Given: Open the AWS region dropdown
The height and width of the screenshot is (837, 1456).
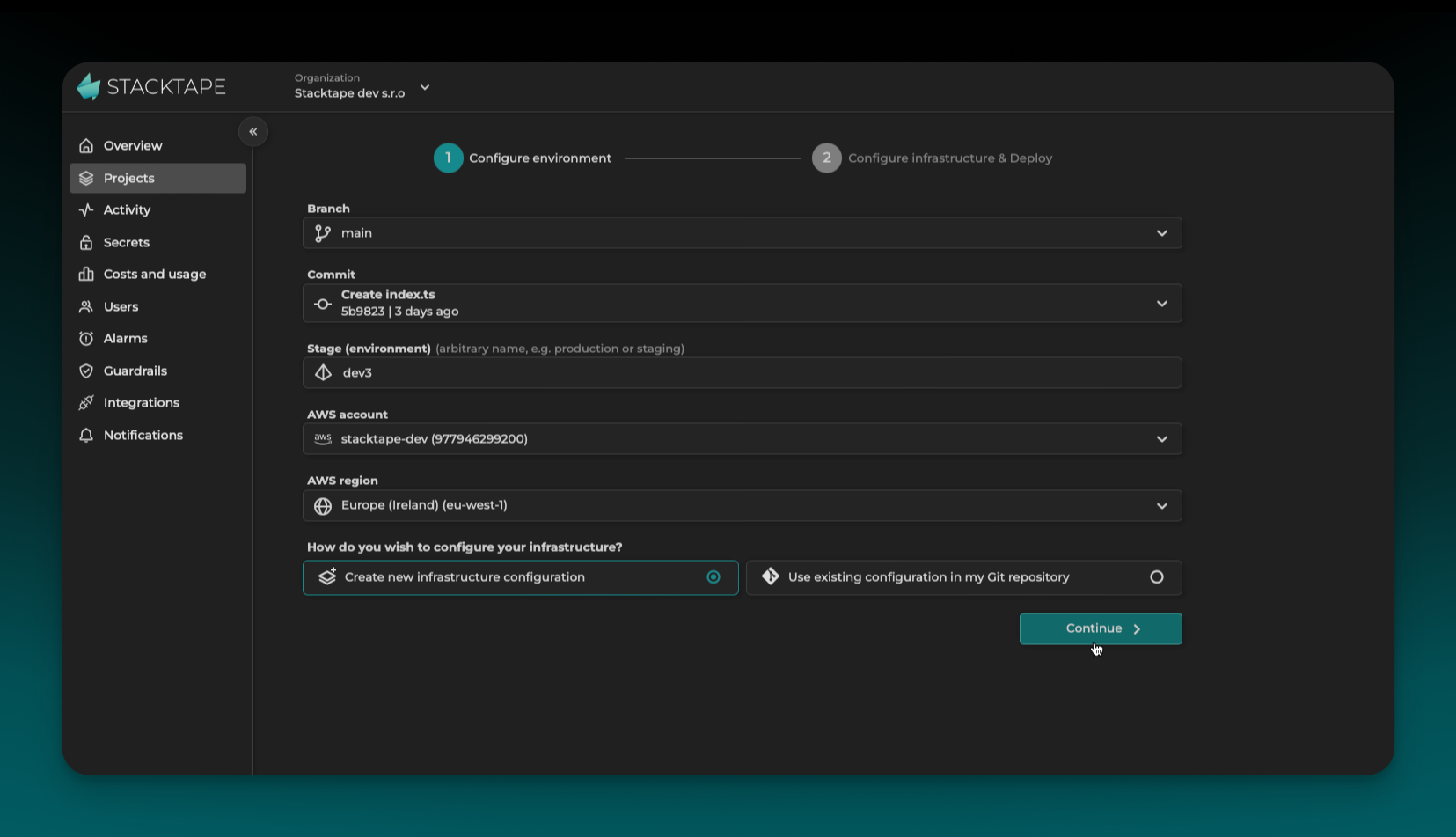Looking at the screenshot, I should coord(743,506).
